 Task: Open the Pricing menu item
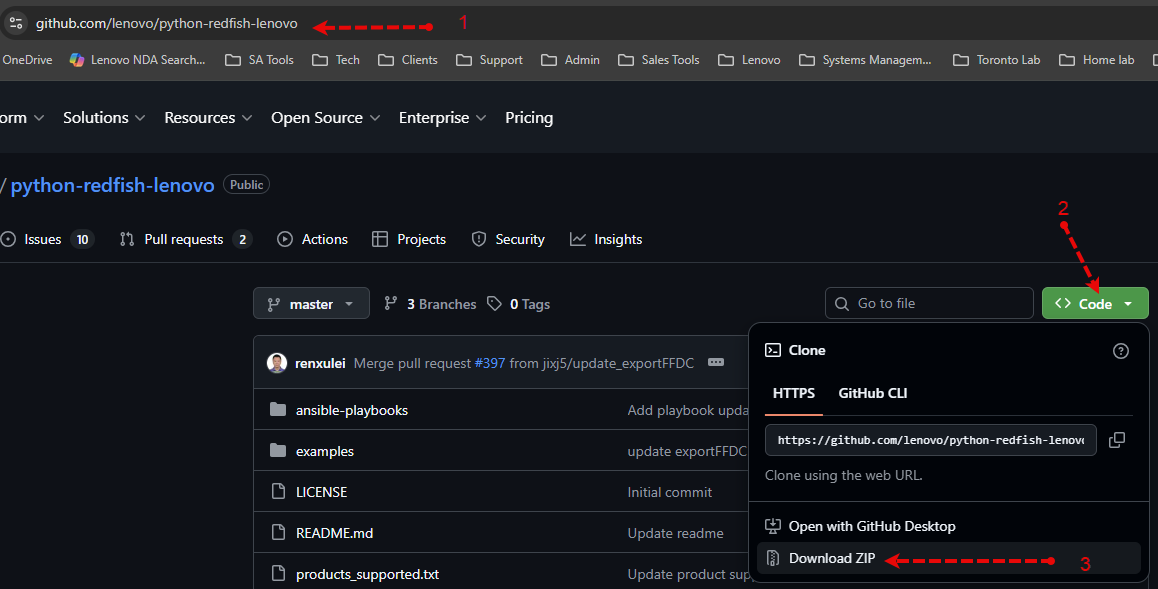click(x=529, y=118)
